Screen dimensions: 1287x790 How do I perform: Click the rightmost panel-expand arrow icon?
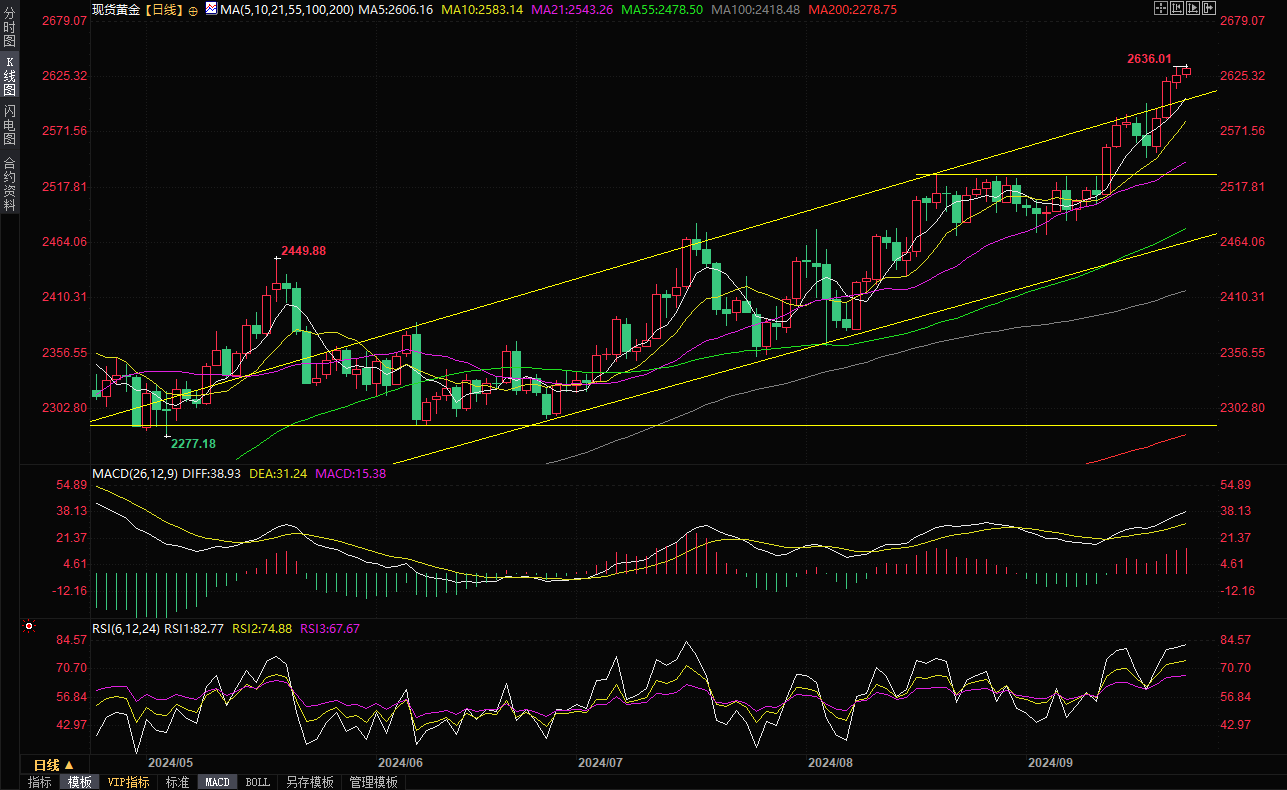1208,8
